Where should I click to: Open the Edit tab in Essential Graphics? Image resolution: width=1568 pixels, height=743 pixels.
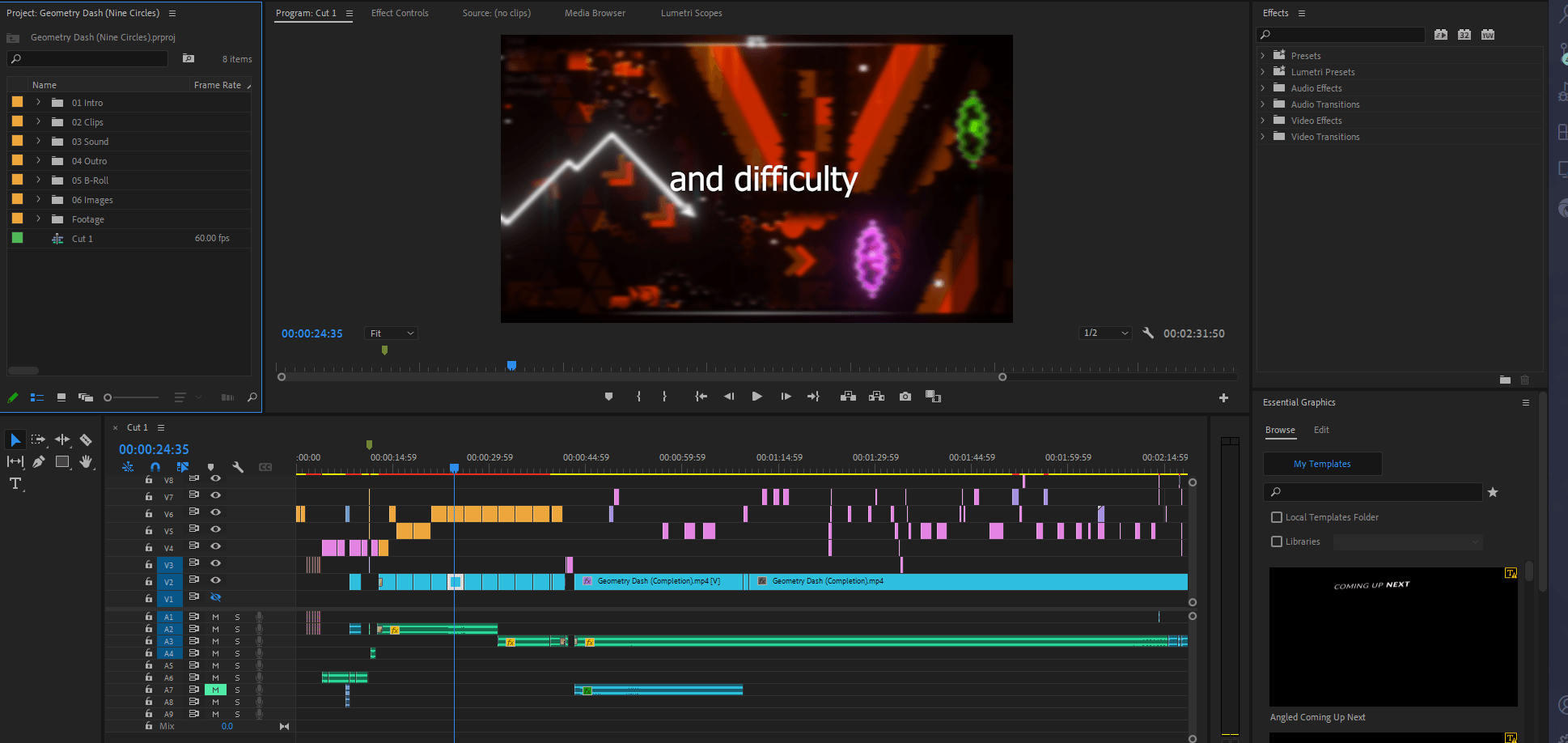click(1321, 430)
